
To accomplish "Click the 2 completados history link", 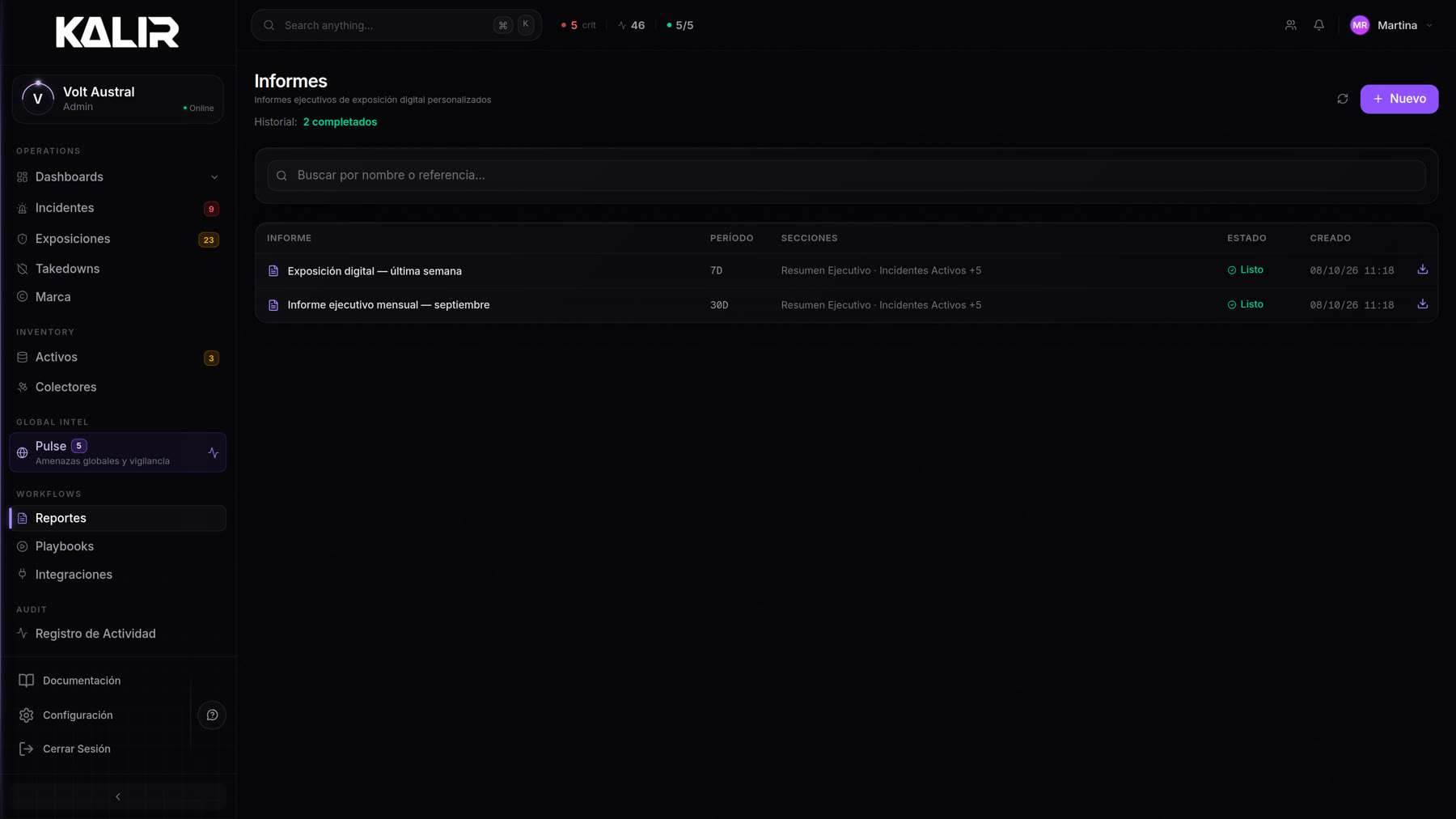I will click(x=340, y=122).
